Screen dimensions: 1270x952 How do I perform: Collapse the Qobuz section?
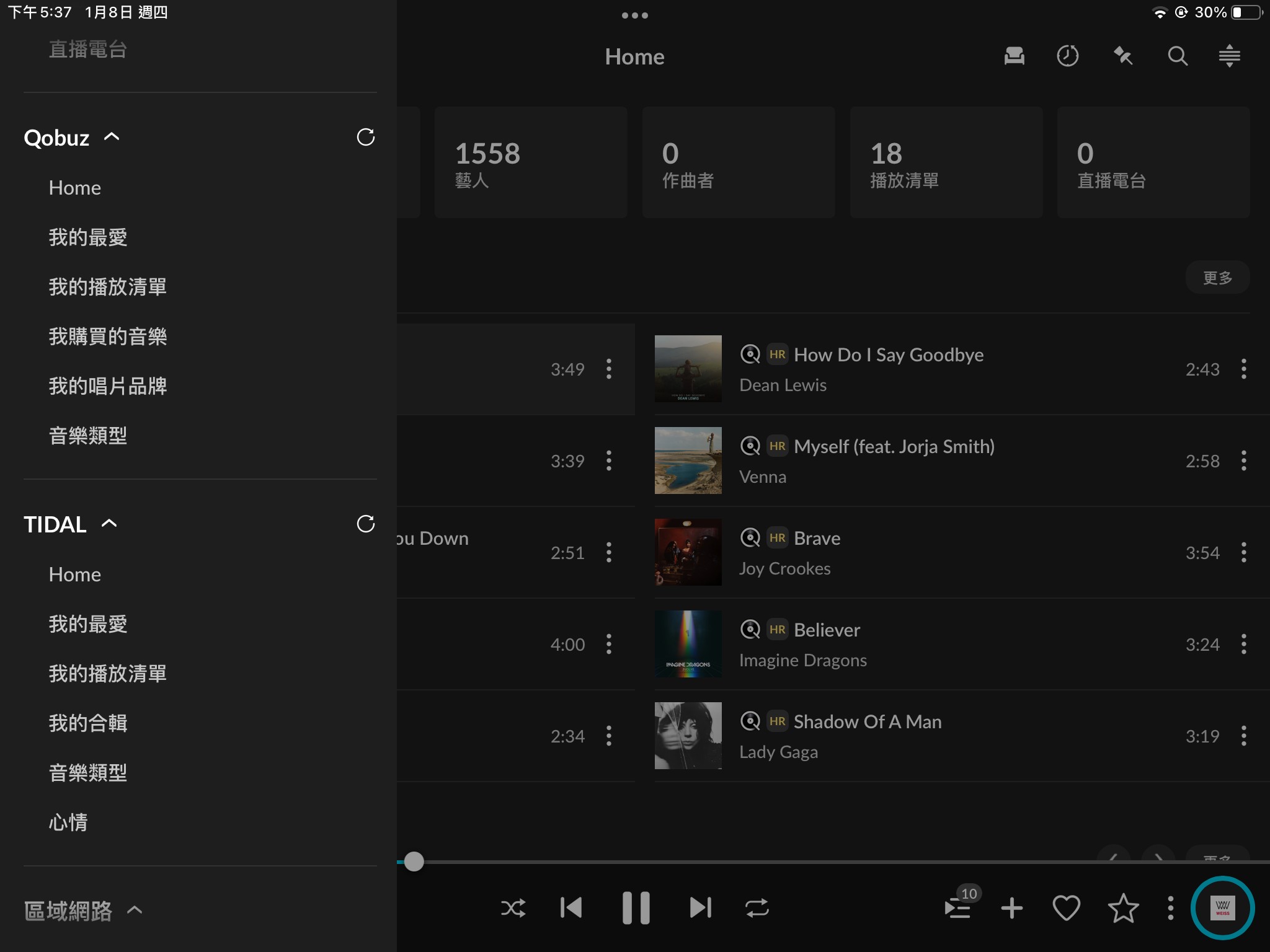112,137
